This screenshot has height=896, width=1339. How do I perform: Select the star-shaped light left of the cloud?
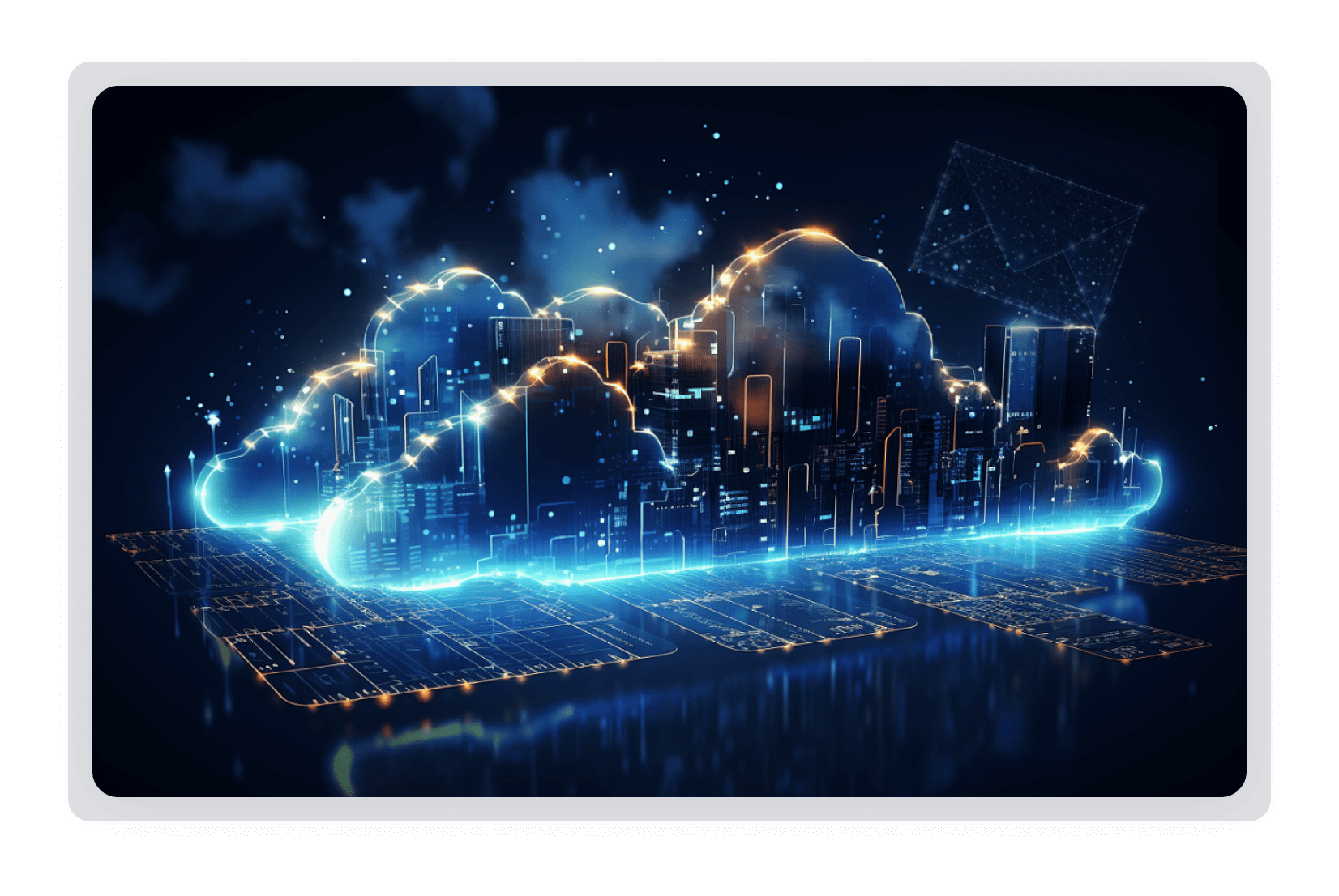(213, 420)
